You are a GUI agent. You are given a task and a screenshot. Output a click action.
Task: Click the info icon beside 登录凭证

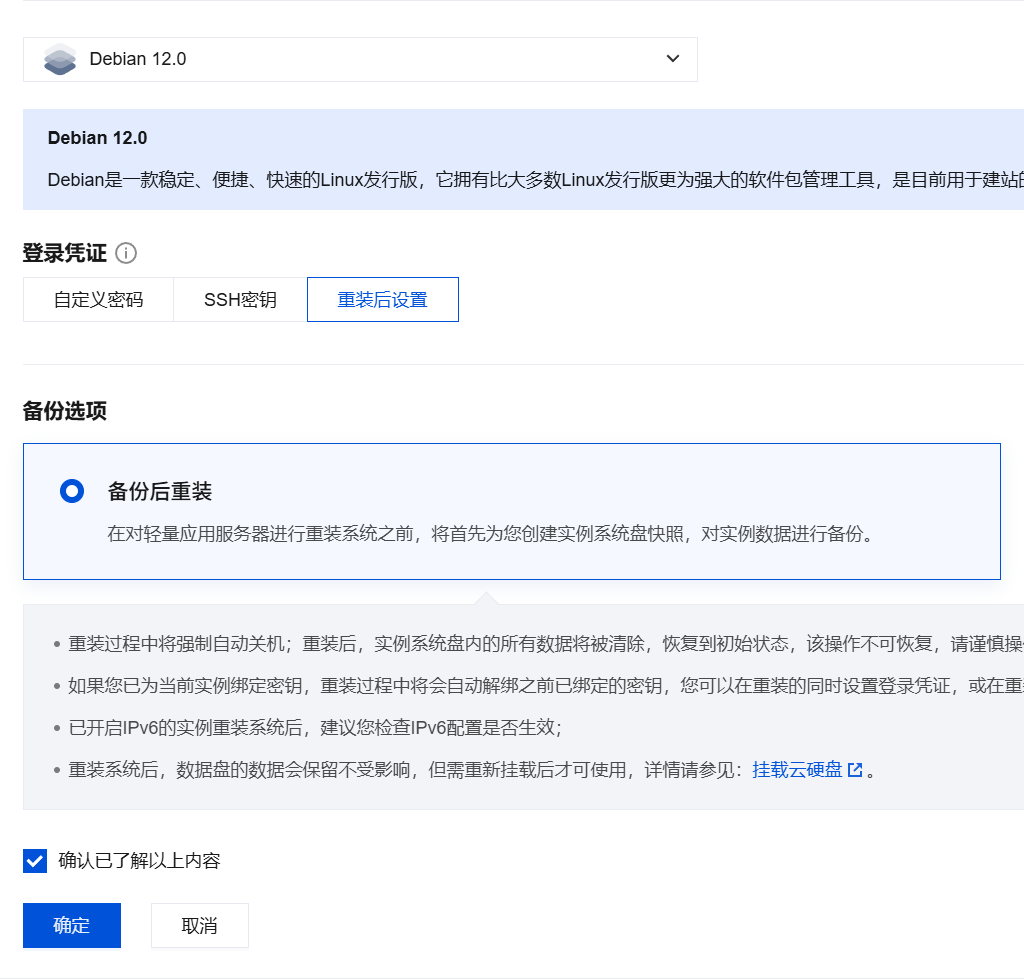click(x=126, y=253)
